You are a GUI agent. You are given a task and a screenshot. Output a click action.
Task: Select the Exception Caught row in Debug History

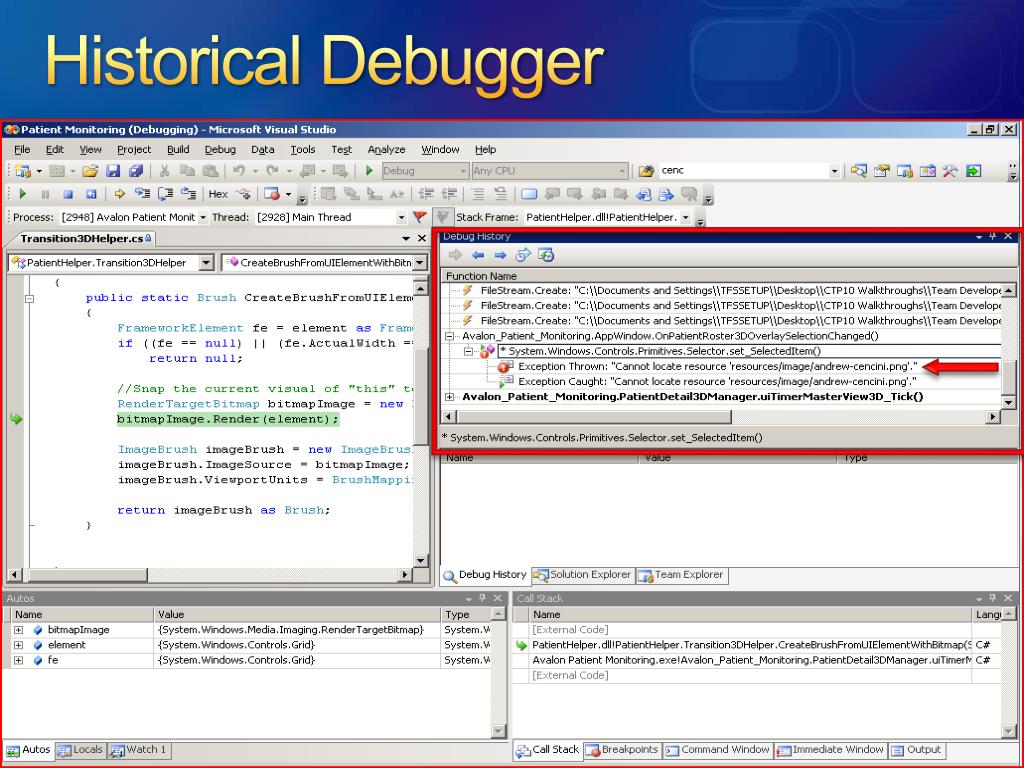tap(717, 381)
